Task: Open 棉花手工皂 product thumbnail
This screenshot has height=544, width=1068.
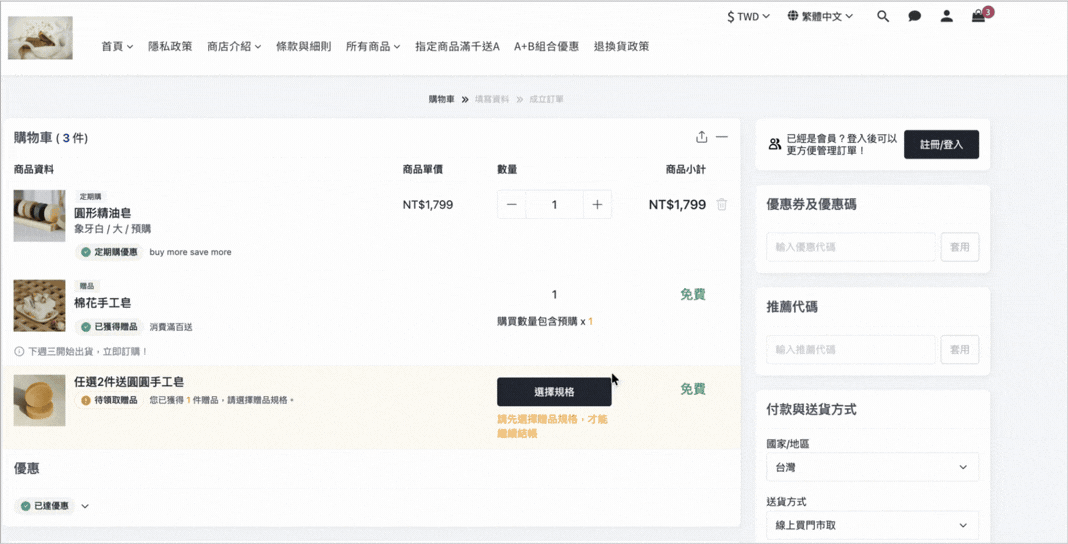Action: (40, 305)
